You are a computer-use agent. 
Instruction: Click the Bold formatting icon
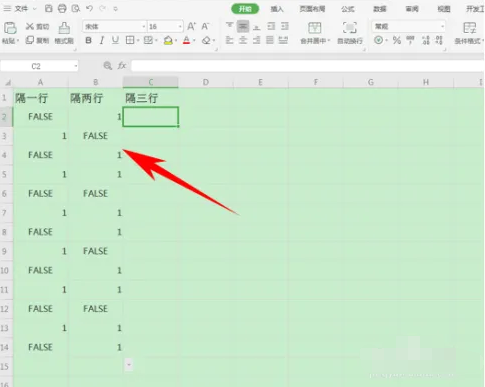click(x=88, y=40)
